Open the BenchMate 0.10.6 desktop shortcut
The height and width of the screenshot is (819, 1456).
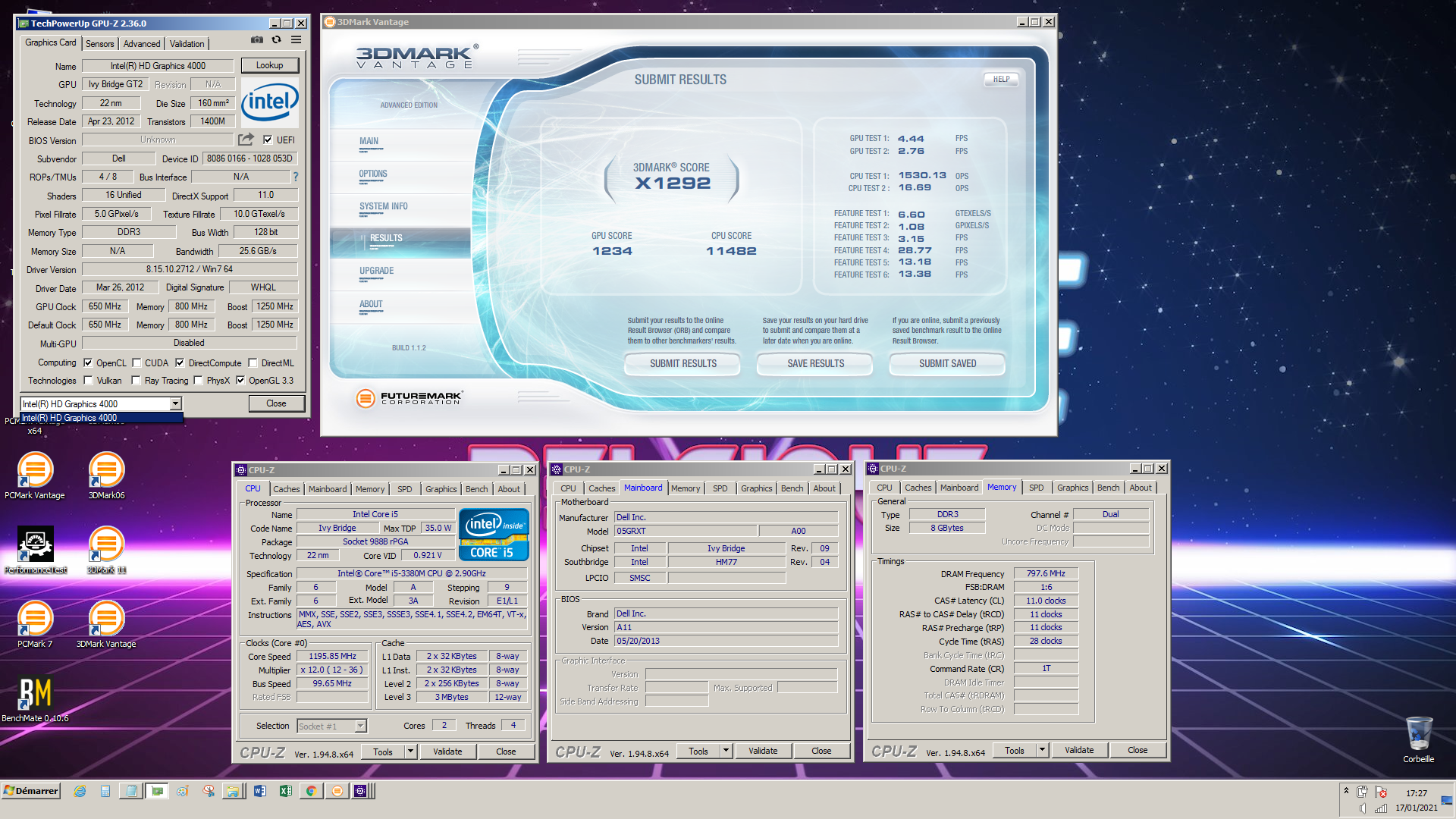(35, 698)
